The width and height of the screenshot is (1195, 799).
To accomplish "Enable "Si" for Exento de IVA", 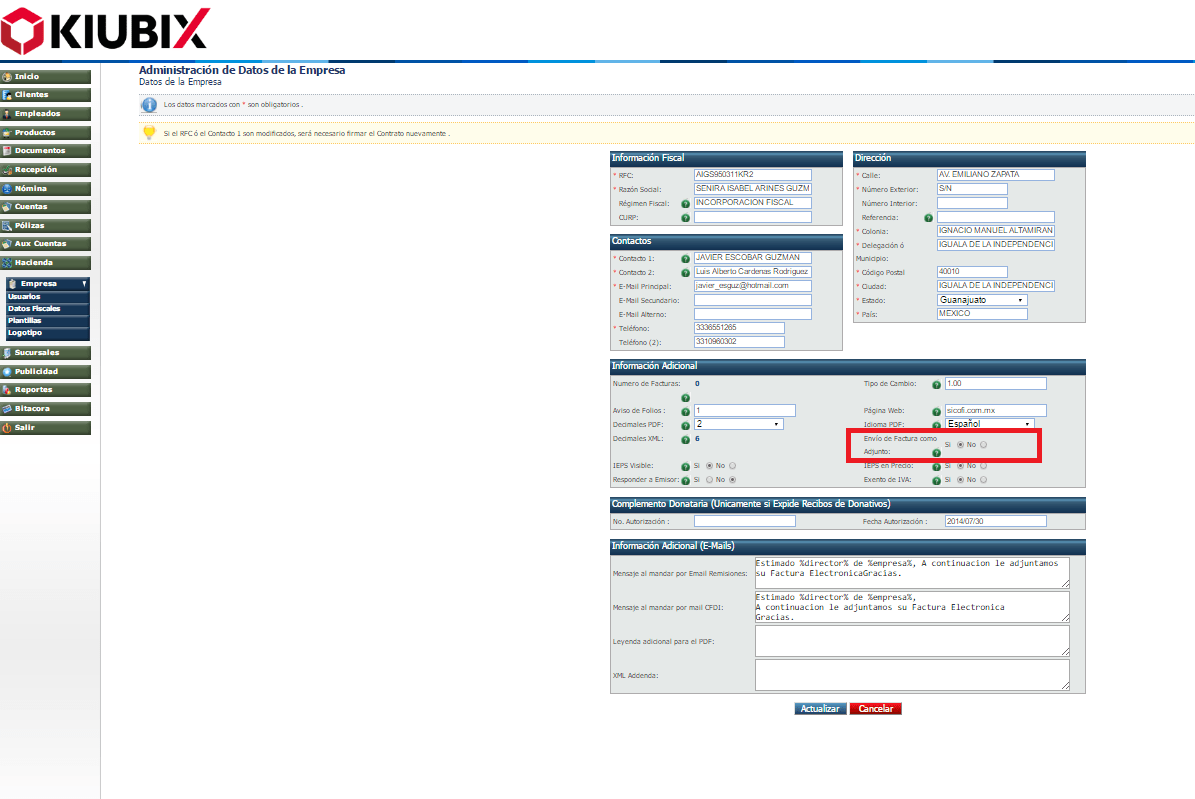I will [958, 479].
